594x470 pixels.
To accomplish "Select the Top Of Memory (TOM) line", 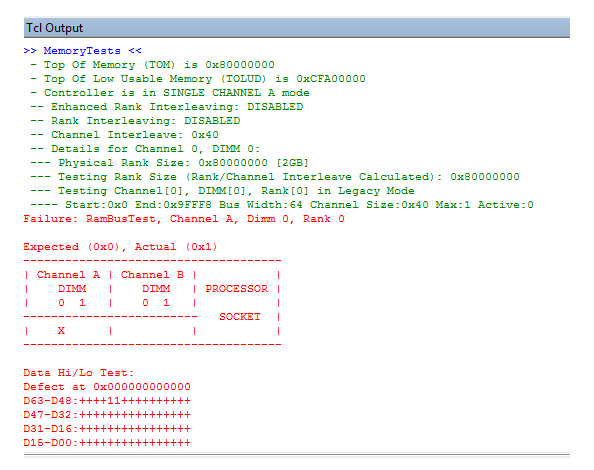I will coord(153,65).
